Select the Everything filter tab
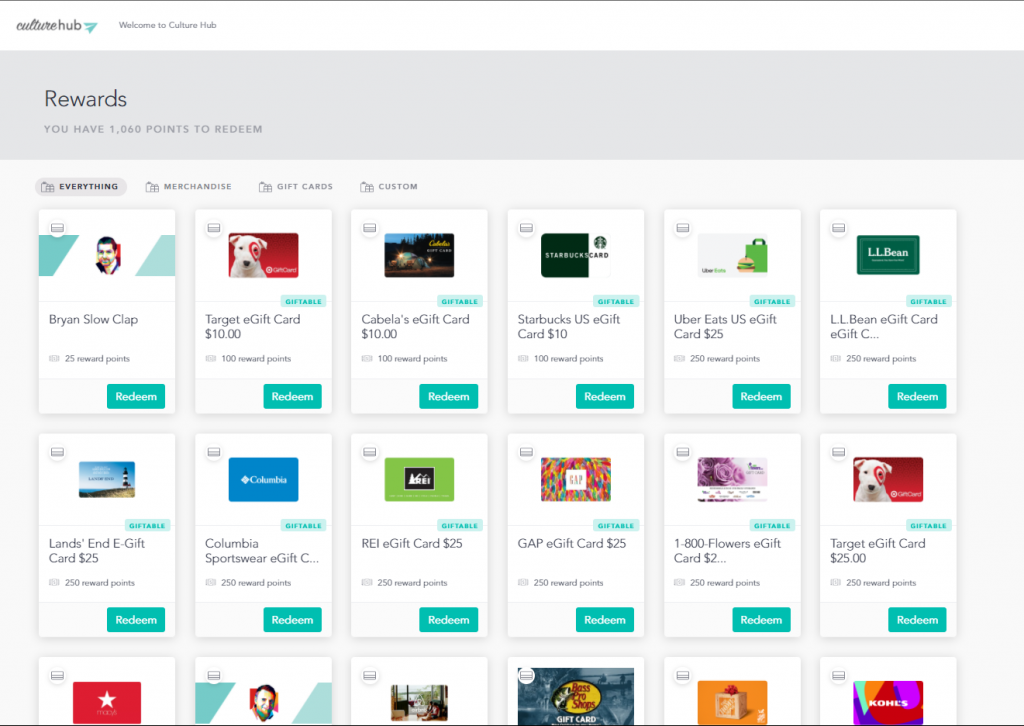The image size is (1024, 726). point(80,187)
